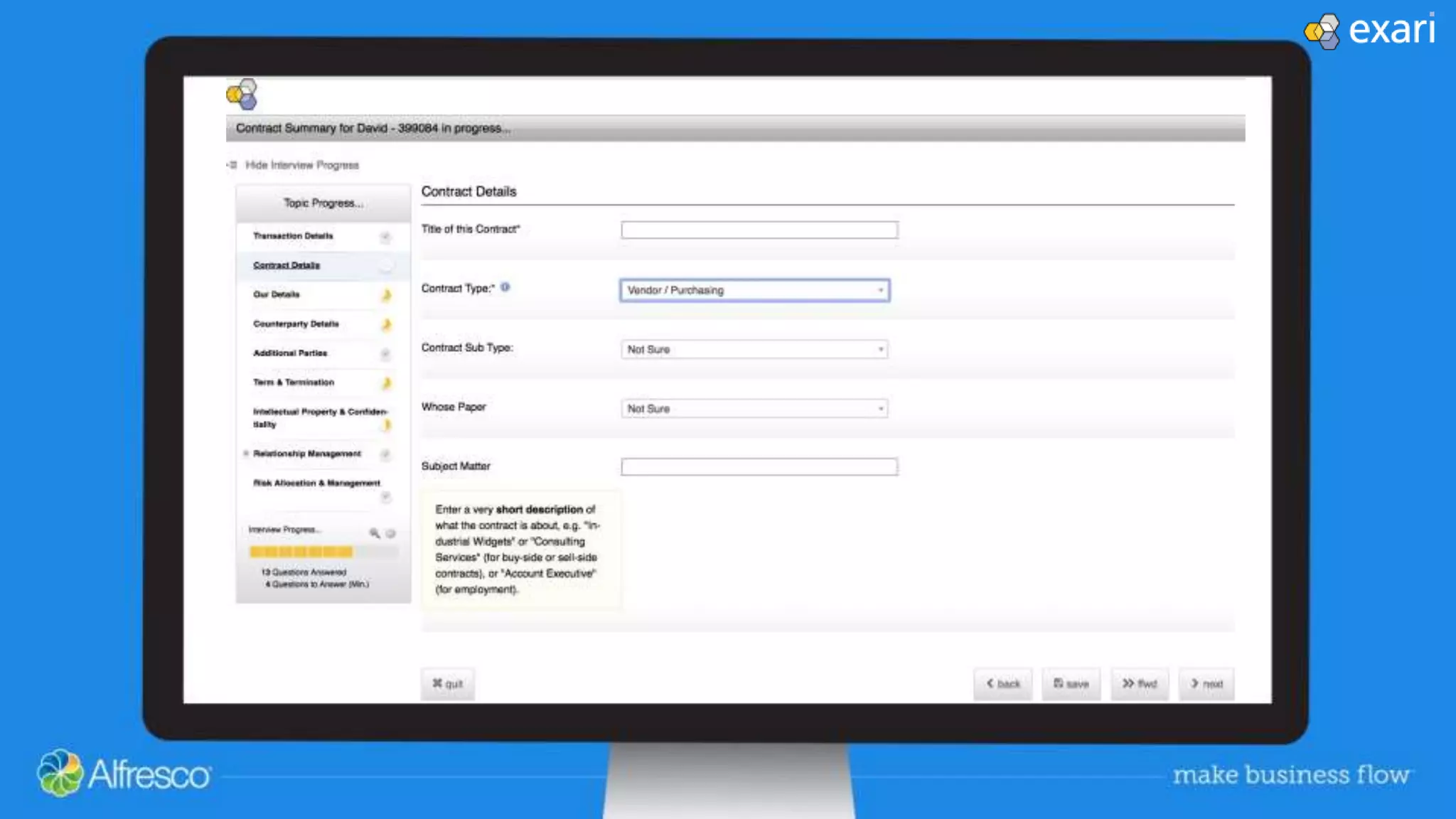Click the Counterparty Details status icon
The image size is (1456, 819).
[386, 325]
